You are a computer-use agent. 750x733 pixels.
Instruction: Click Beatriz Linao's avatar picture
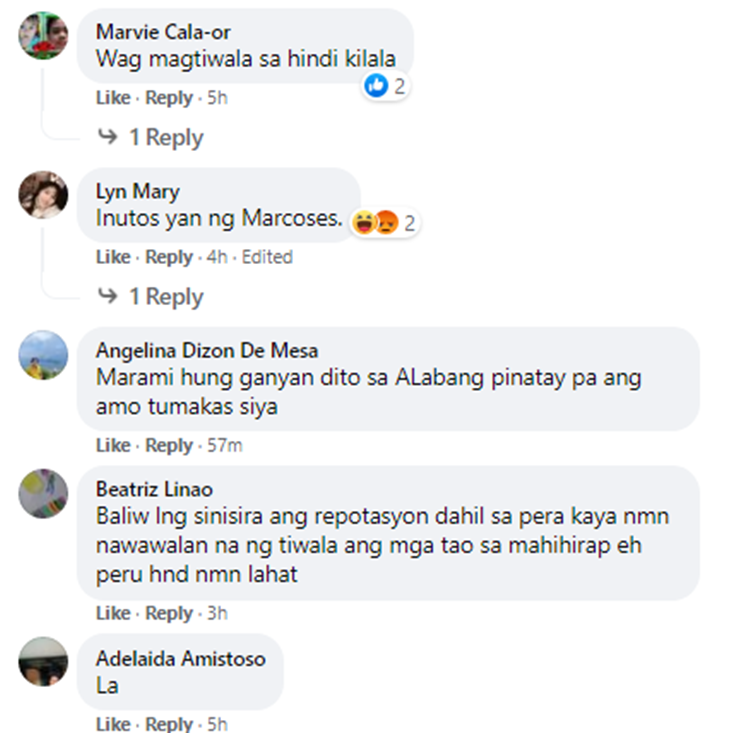coord(43,494)
